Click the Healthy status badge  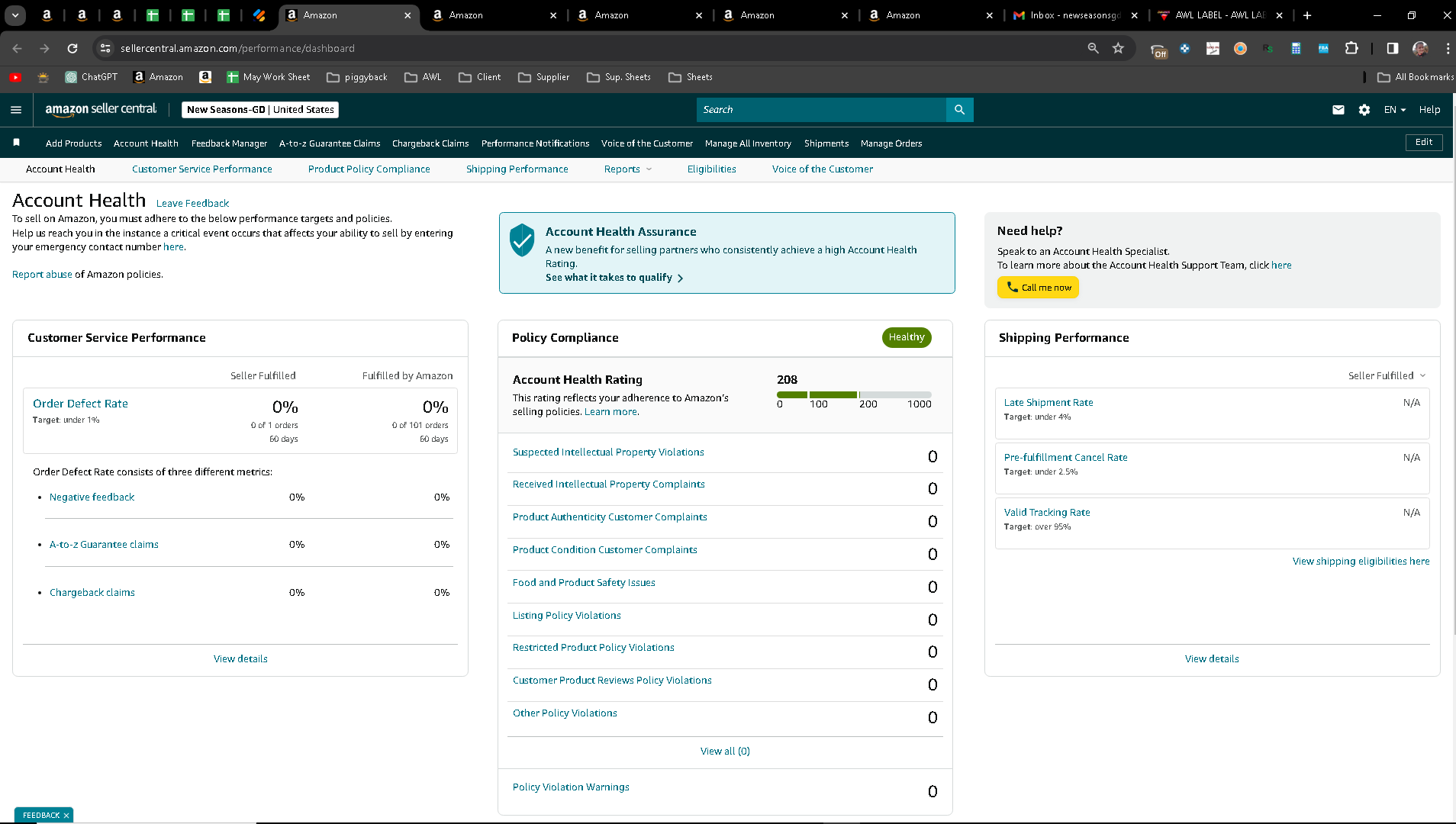pyautogui.click(x=907, y=337)
